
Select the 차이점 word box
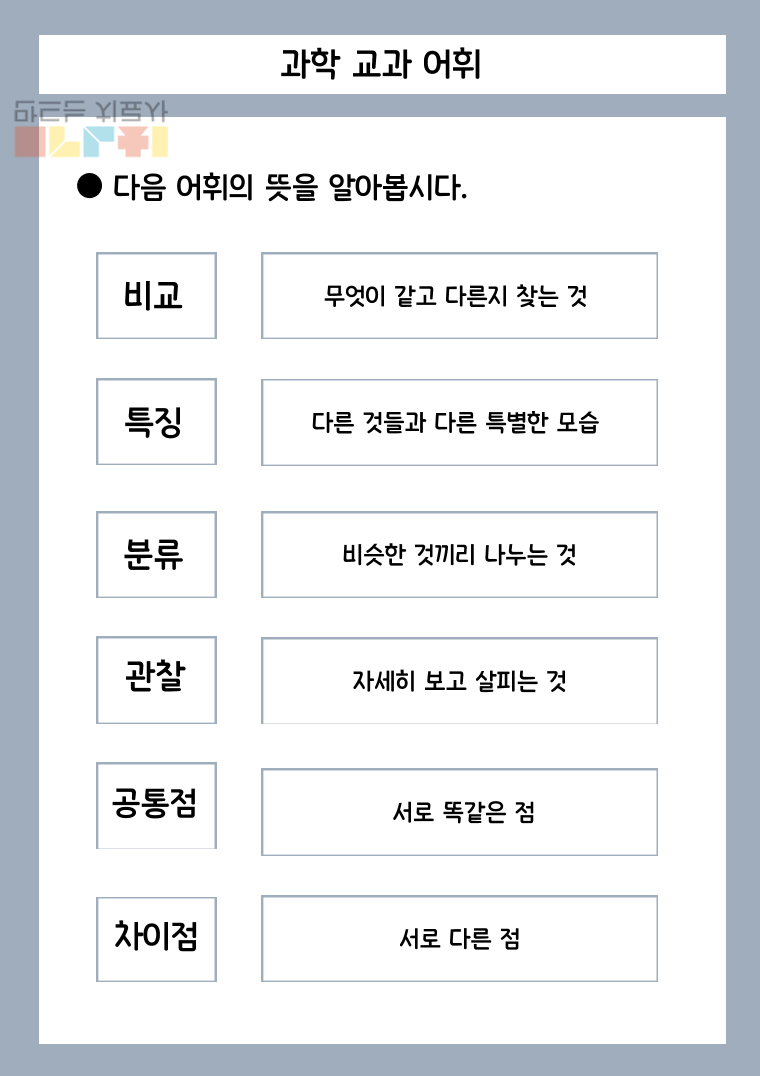156,939
